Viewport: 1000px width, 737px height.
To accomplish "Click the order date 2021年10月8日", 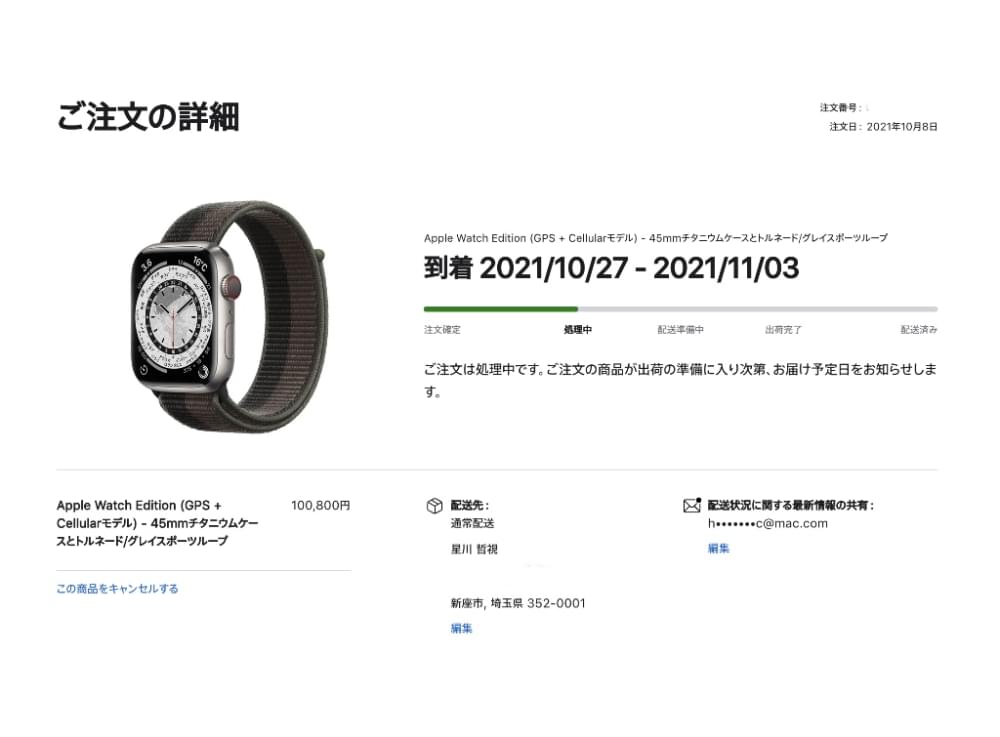I will pyautogui.click(x=902, y=127).
